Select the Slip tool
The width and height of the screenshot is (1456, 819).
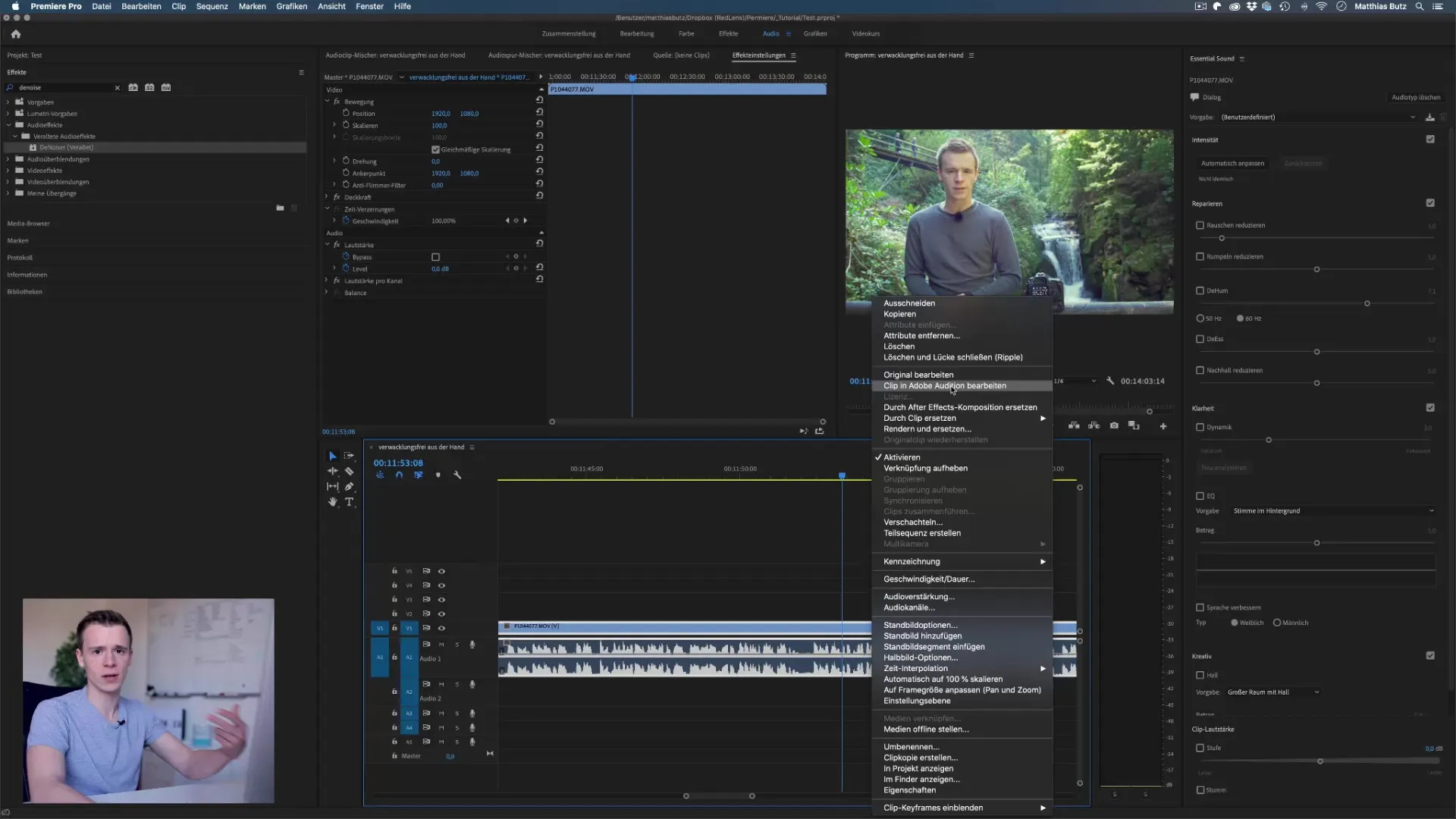[332, 487]
